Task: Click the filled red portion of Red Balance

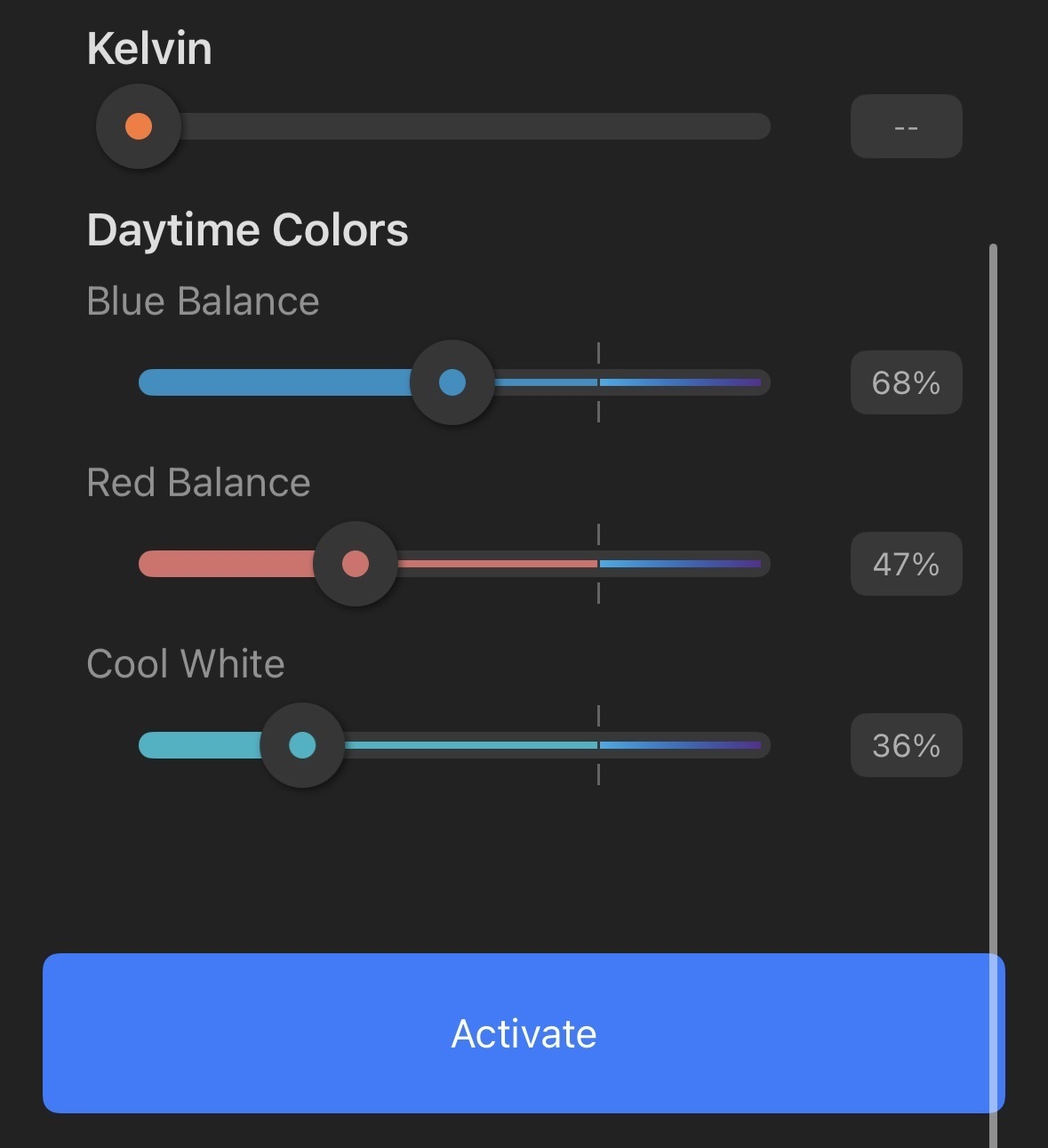Action: pyautogui.click(x=227, y=564)
